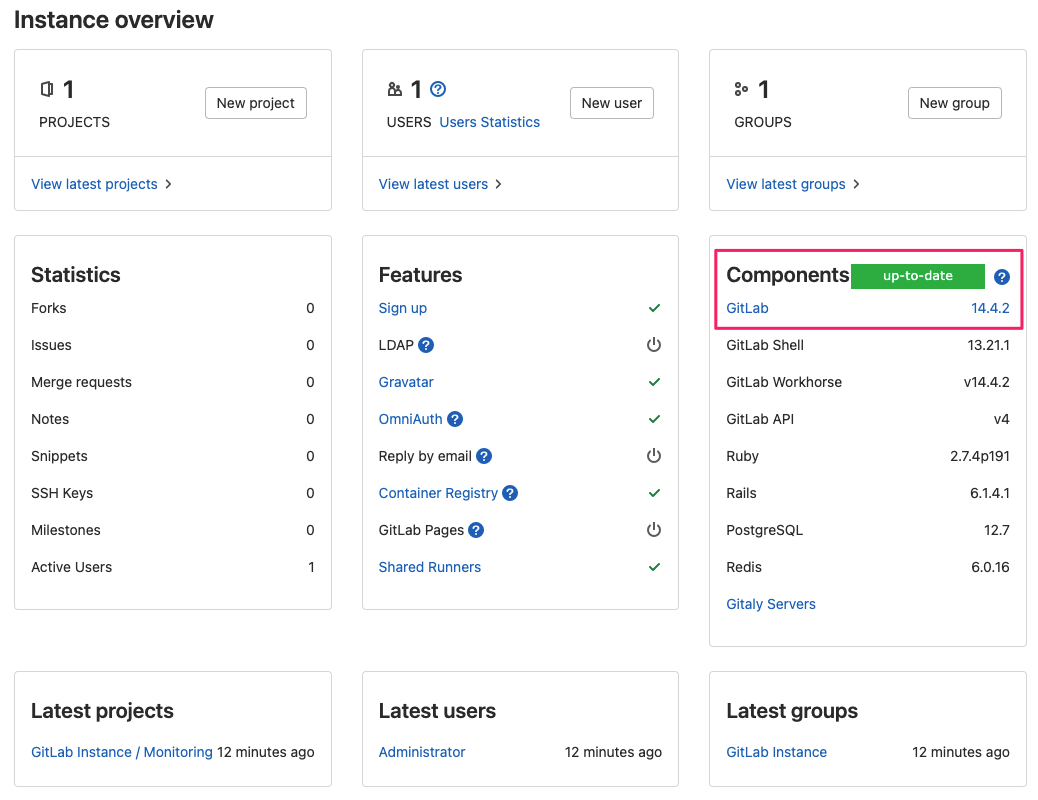Open help icon next to LDAP
1038x800 pixels.
(426, 345)
